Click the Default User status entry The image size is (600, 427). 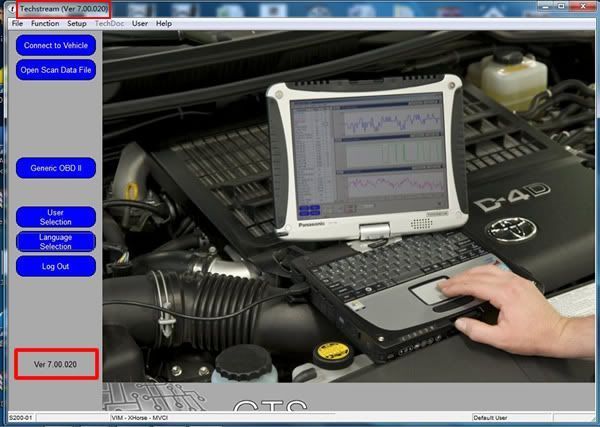click(x=490, y=418)
